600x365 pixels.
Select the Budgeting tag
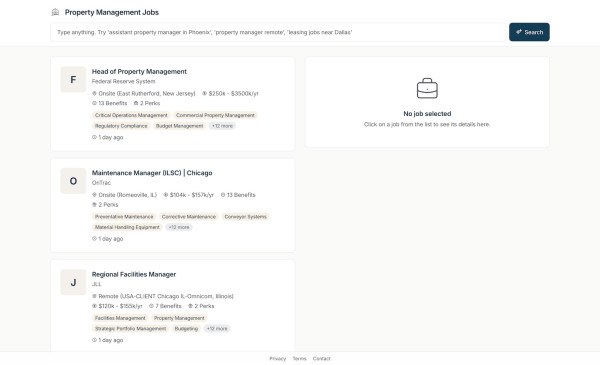click(186, 329)
